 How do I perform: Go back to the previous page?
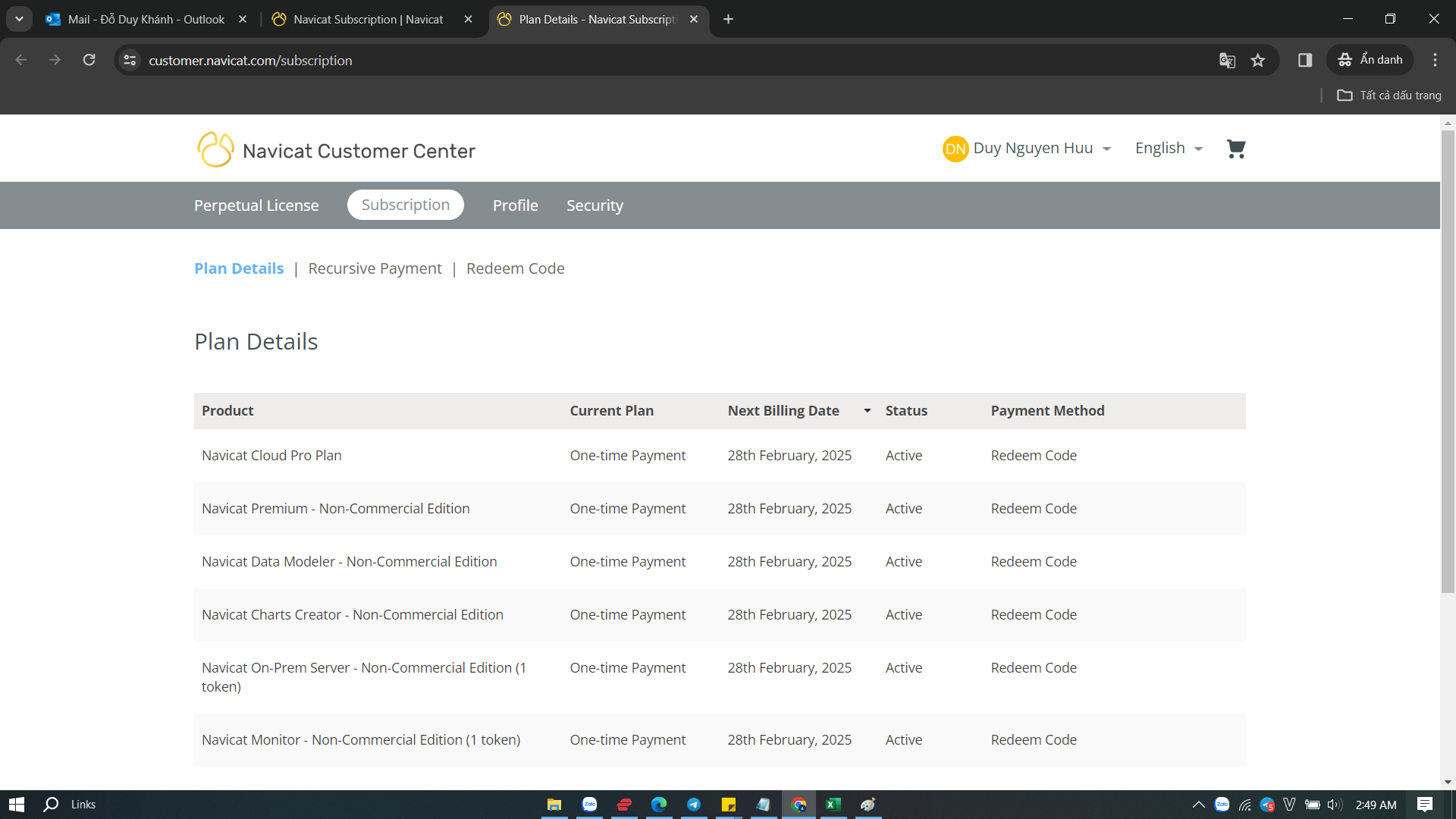(21, 60)
